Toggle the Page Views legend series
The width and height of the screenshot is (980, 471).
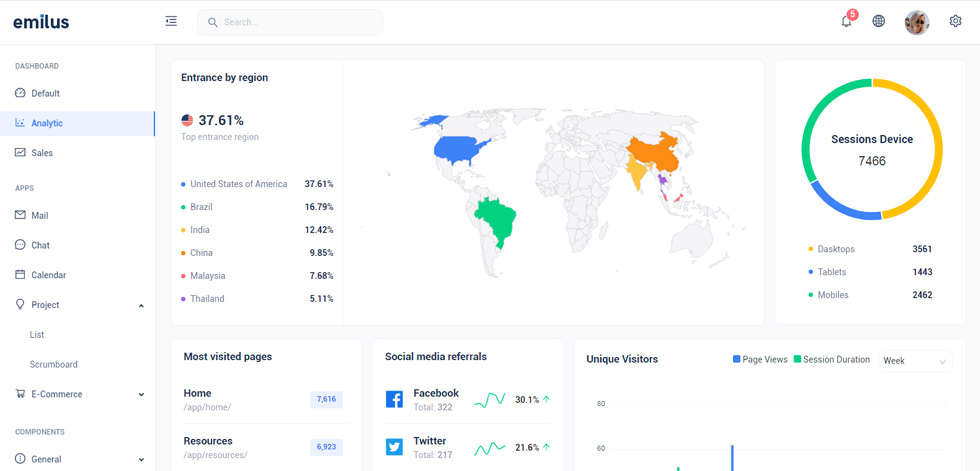point(760,360)
